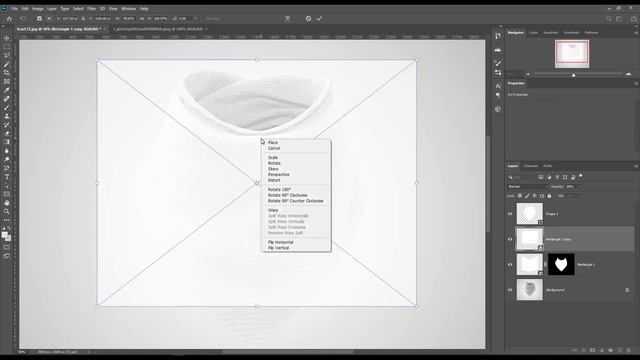Click the Rectangle 1 layer mask thumbnail
This screenshot has height=360, width=640.
pos(561,264)
